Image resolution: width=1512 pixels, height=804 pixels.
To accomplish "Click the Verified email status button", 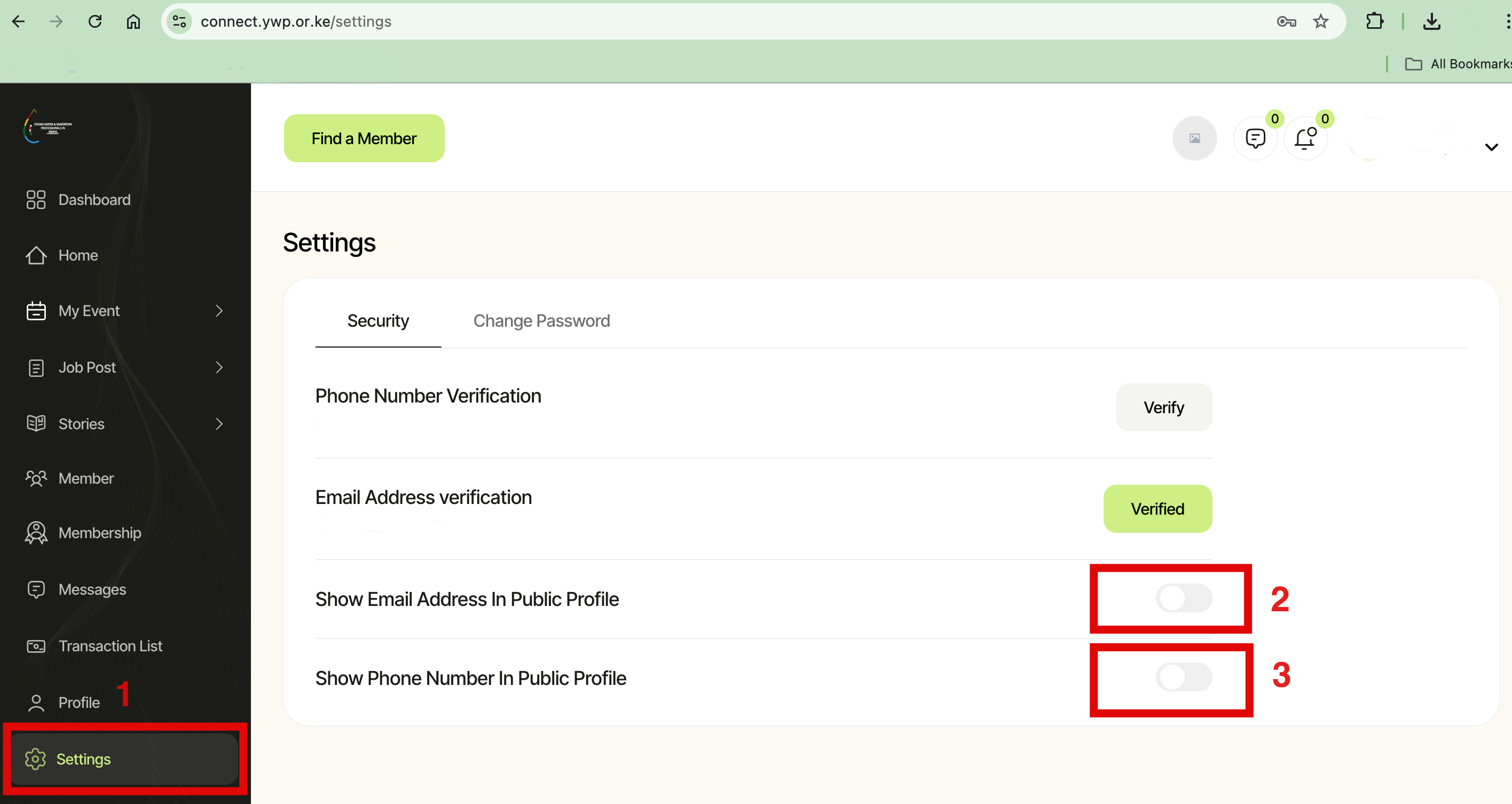I will coord(1157,509).
